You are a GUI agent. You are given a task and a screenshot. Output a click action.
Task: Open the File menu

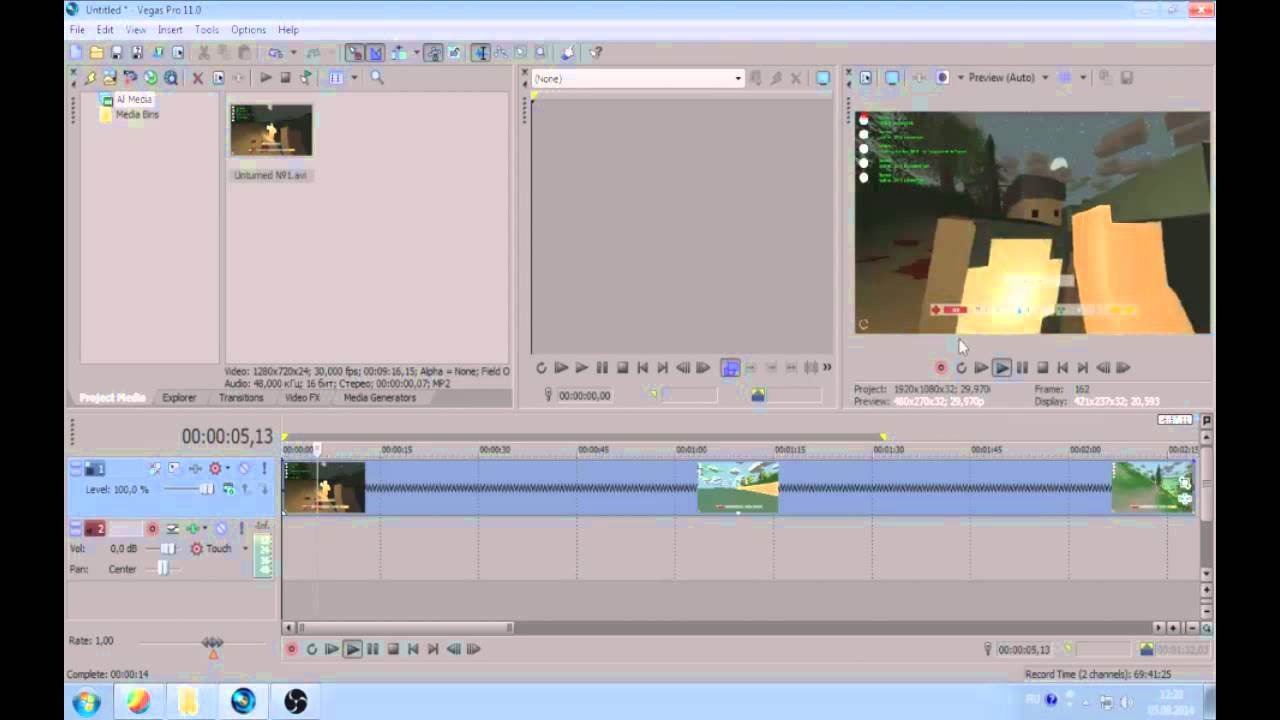tap(77, 30)
